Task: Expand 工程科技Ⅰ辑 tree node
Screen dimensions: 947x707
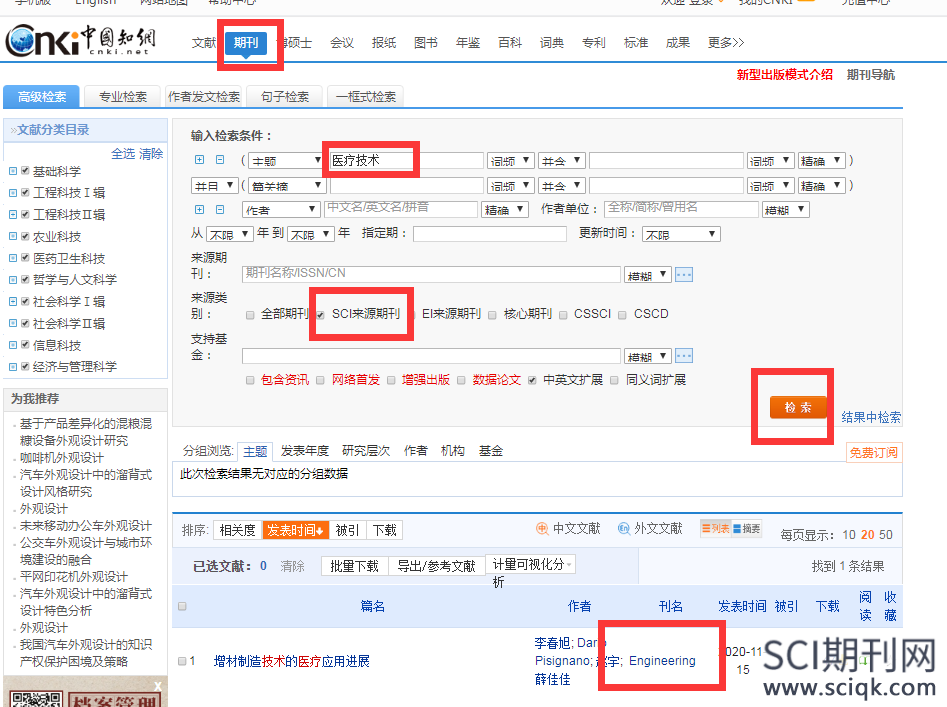Action: [x=13, y=193]
